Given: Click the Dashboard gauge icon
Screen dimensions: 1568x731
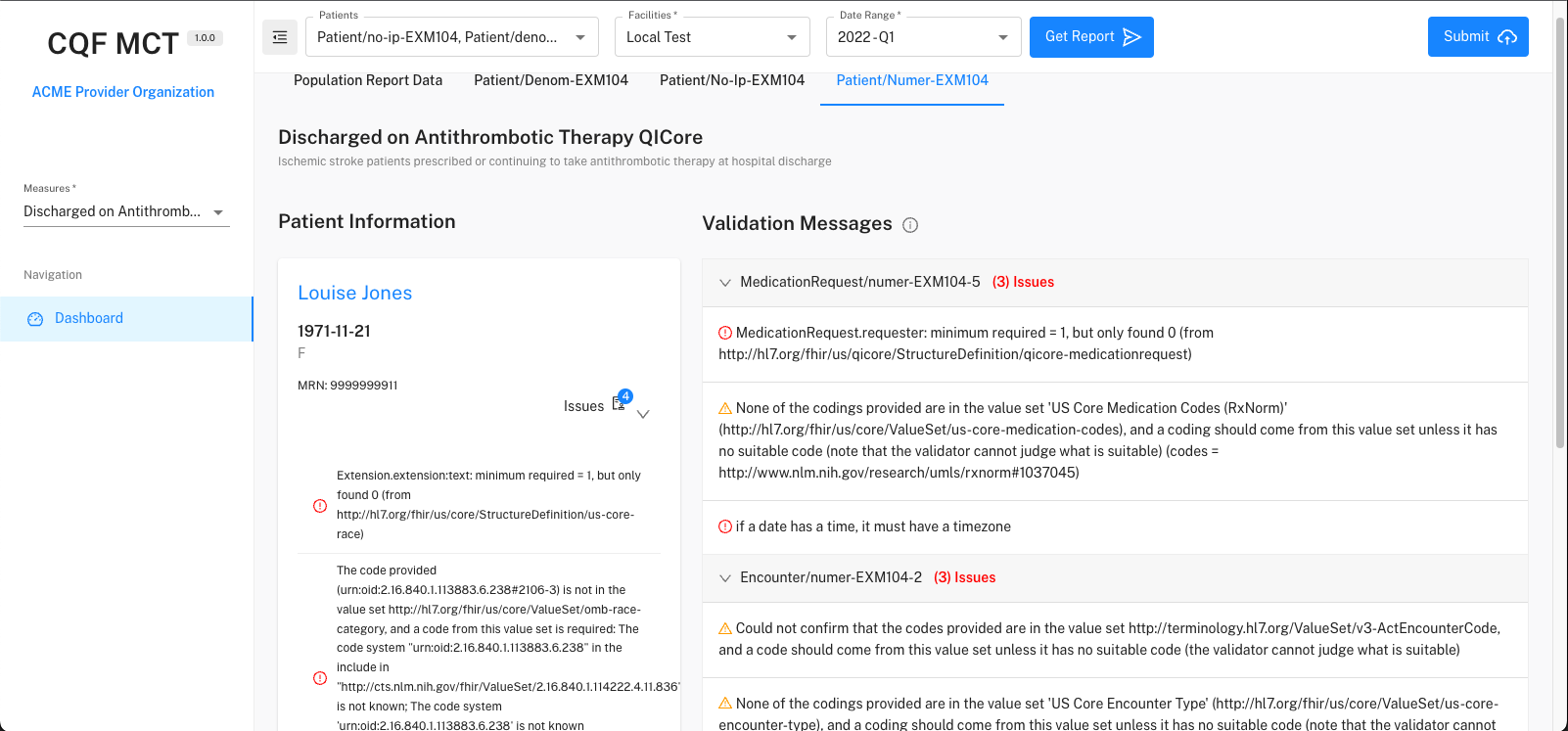Looking at the screenshot, I should coord(35,319).
